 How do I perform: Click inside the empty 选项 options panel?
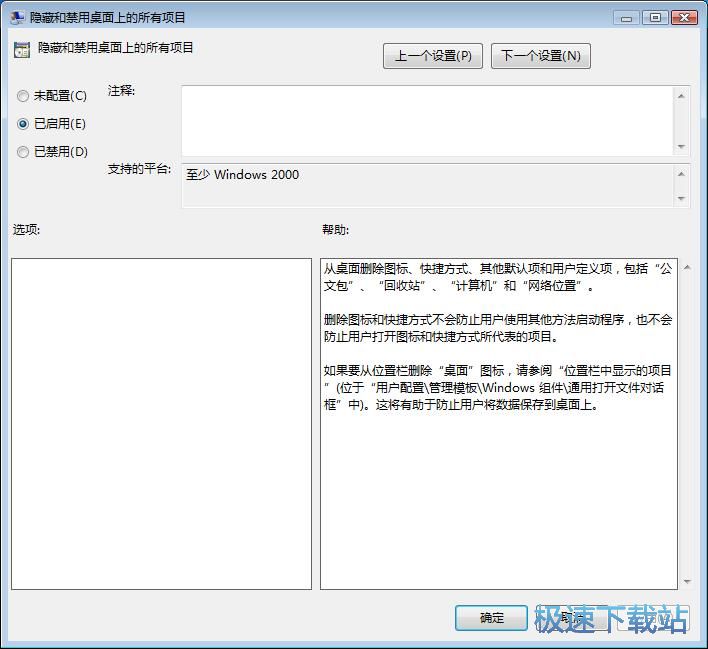pyautogui.click(x=161, y=424)
